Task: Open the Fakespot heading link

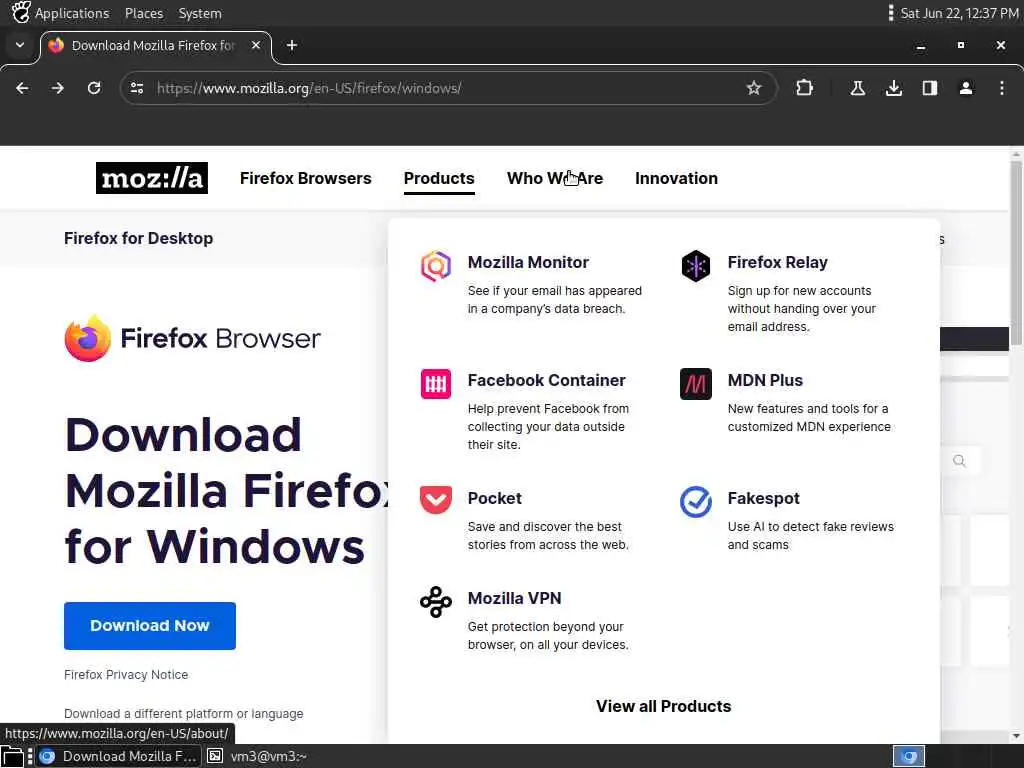Action: pos(763,498)
